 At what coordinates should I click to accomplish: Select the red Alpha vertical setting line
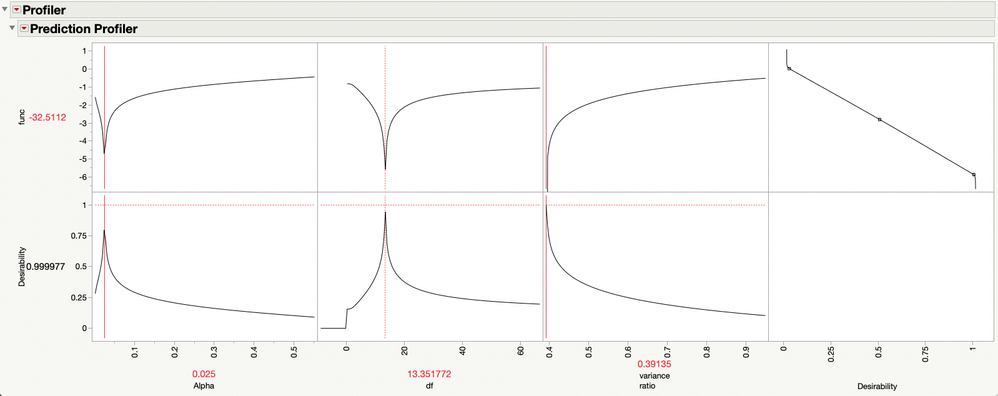pos(104,191)
